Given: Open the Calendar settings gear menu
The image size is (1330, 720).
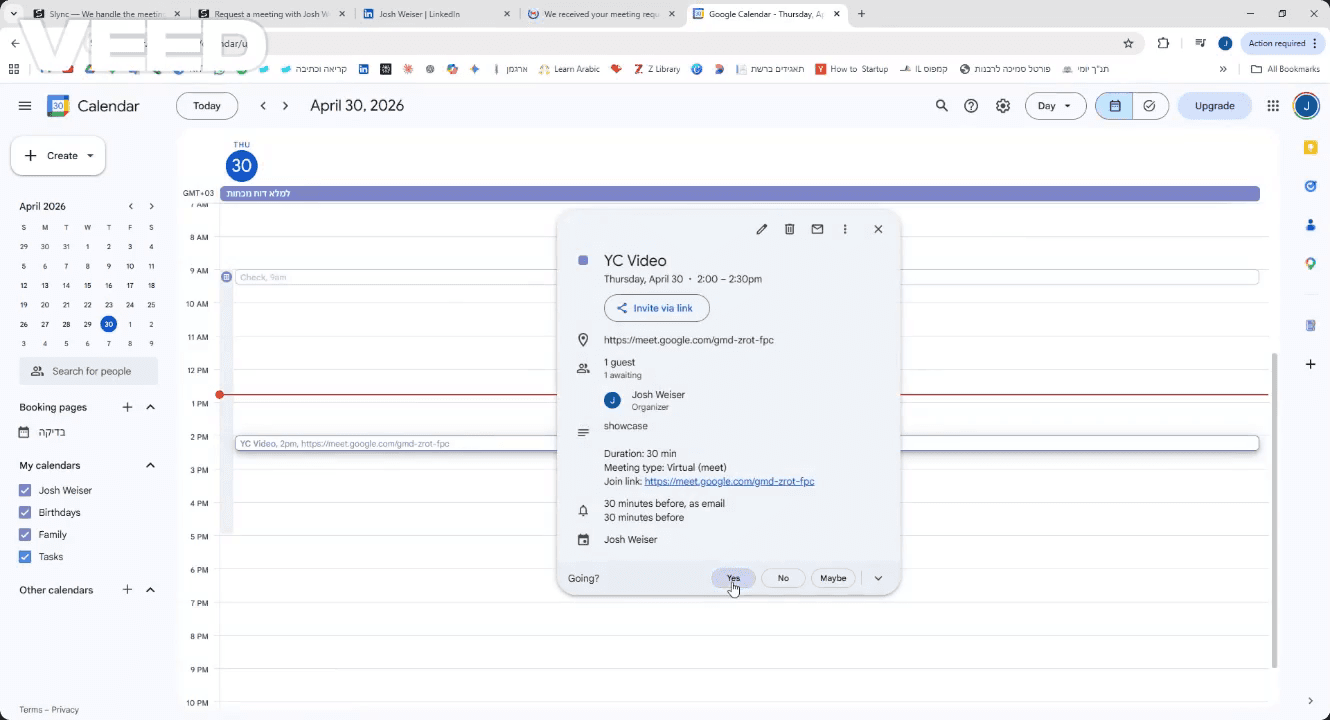Looking at the screenshot, I should tap(1003, 106).
